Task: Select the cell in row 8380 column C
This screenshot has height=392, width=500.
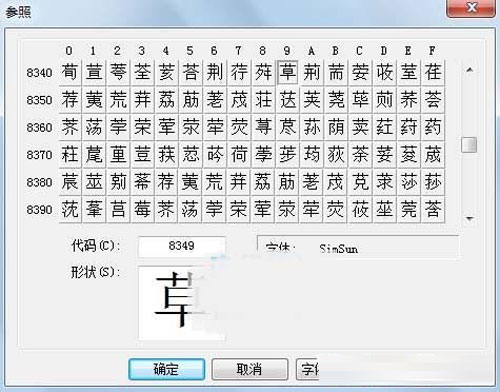Action: [360, 182]
